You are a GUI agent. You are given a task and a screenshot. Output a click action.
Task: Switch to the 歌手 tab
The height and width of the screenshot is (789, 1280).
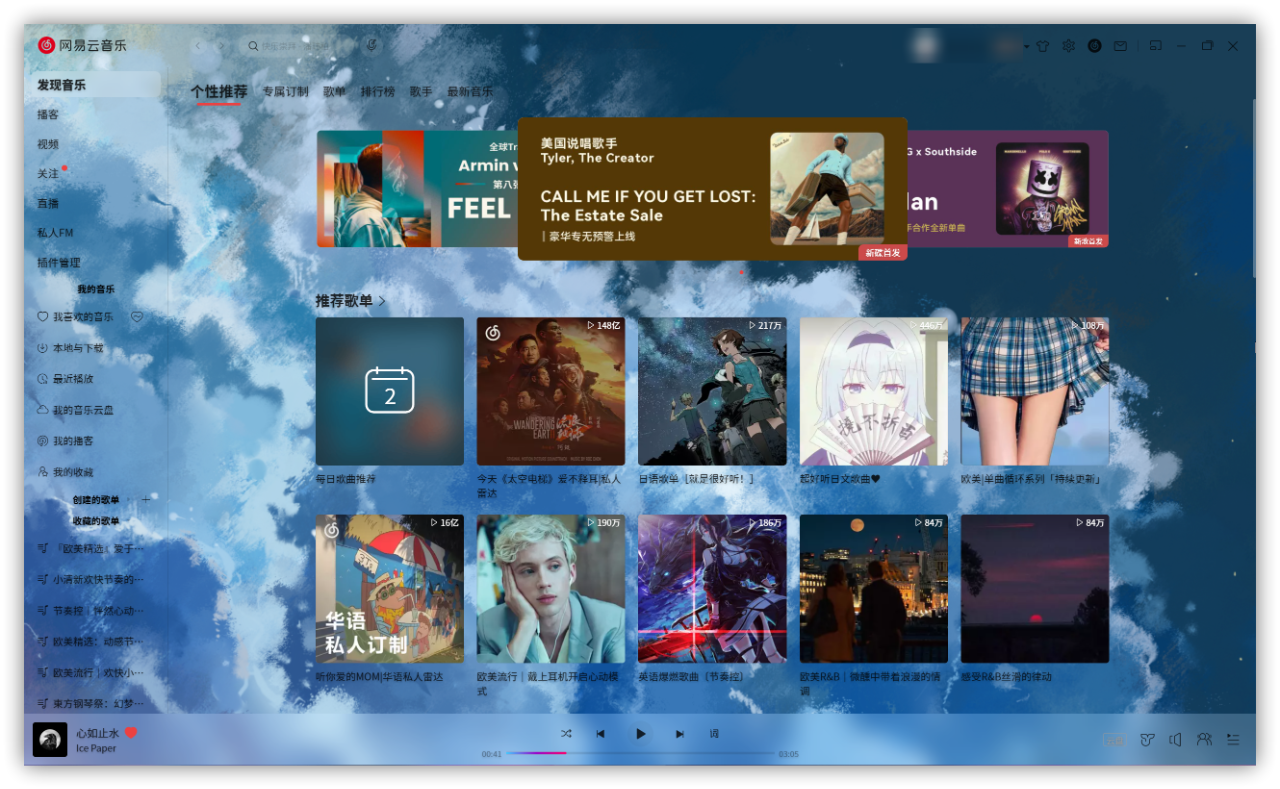tap(421, 91)
